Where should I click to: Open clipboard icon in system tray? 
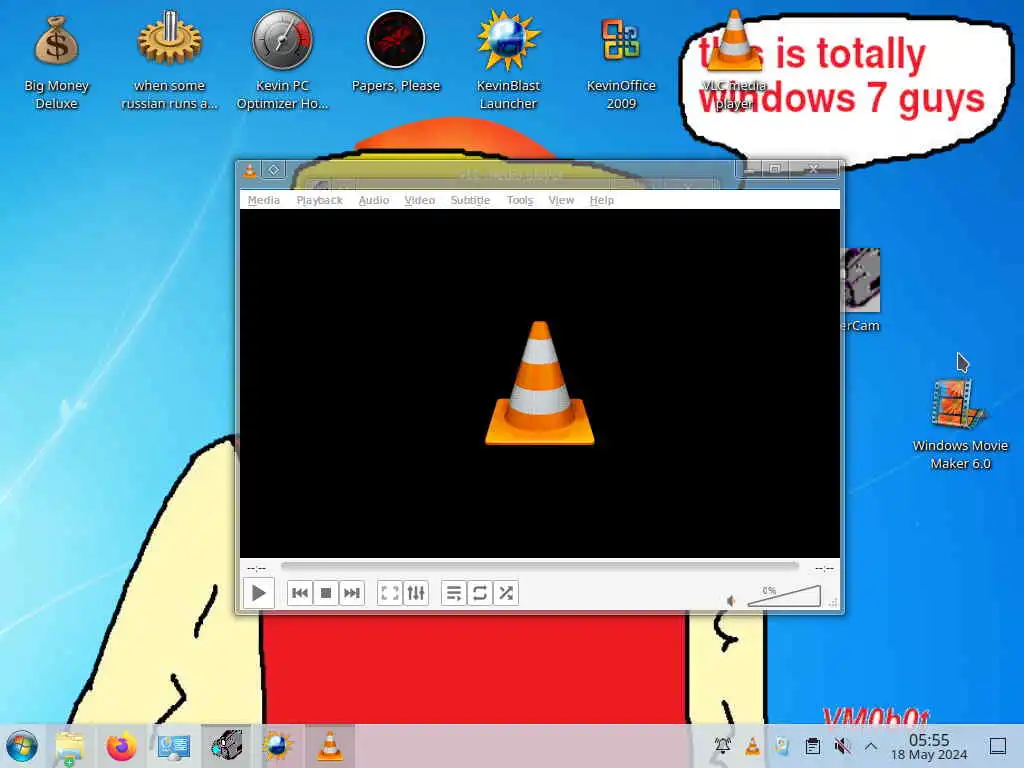[x=812, y=746]
